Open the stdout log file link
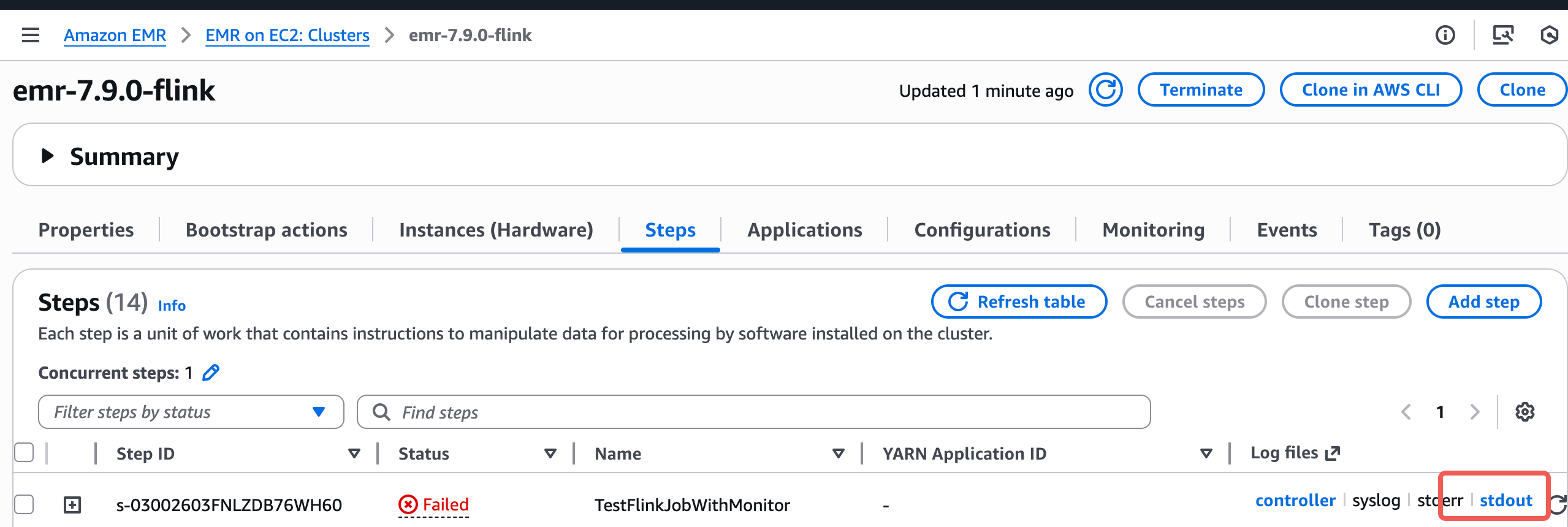The image size is (1568, 527). point(1505,501)
